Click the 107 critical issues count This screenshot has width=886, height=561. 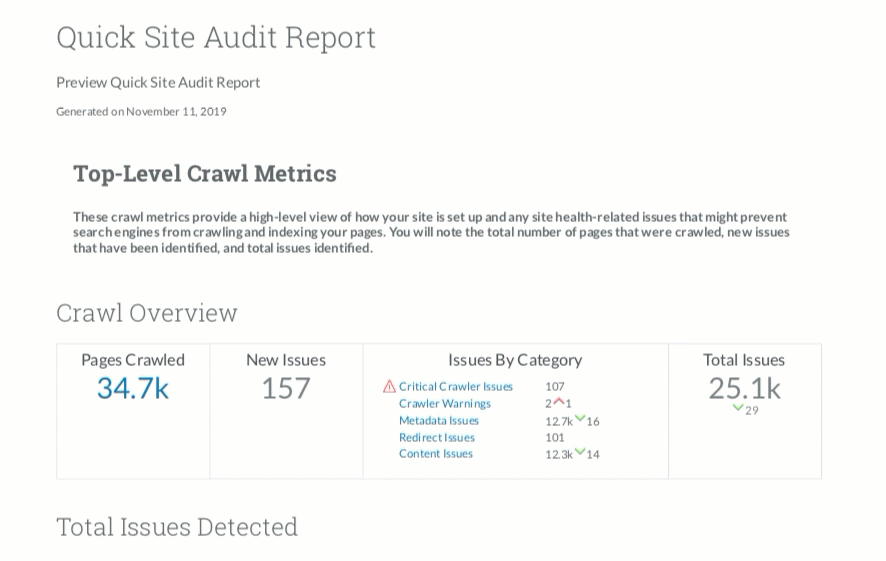[x=555, y=387]
